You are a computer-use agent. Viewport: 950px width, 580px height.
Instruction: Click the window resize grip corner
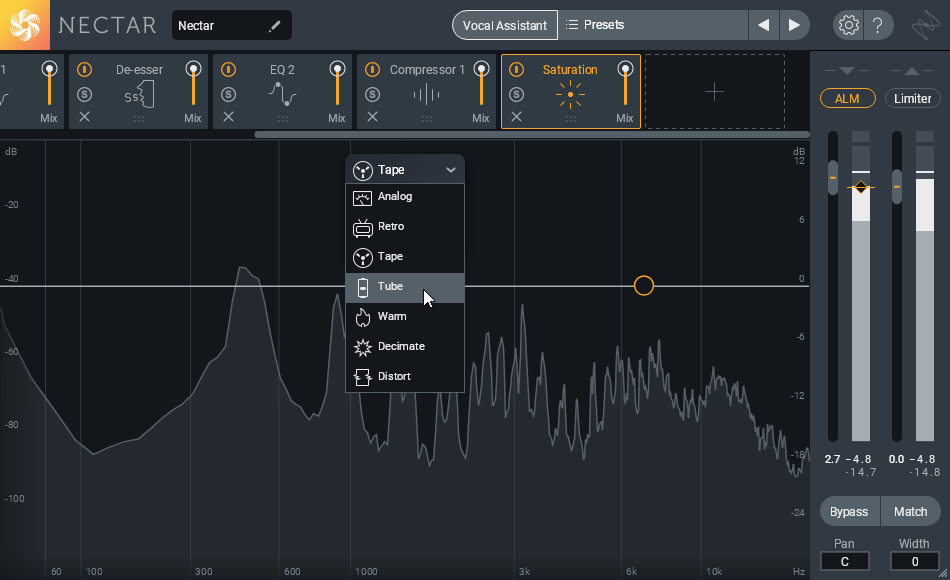[x=943, y=573]
